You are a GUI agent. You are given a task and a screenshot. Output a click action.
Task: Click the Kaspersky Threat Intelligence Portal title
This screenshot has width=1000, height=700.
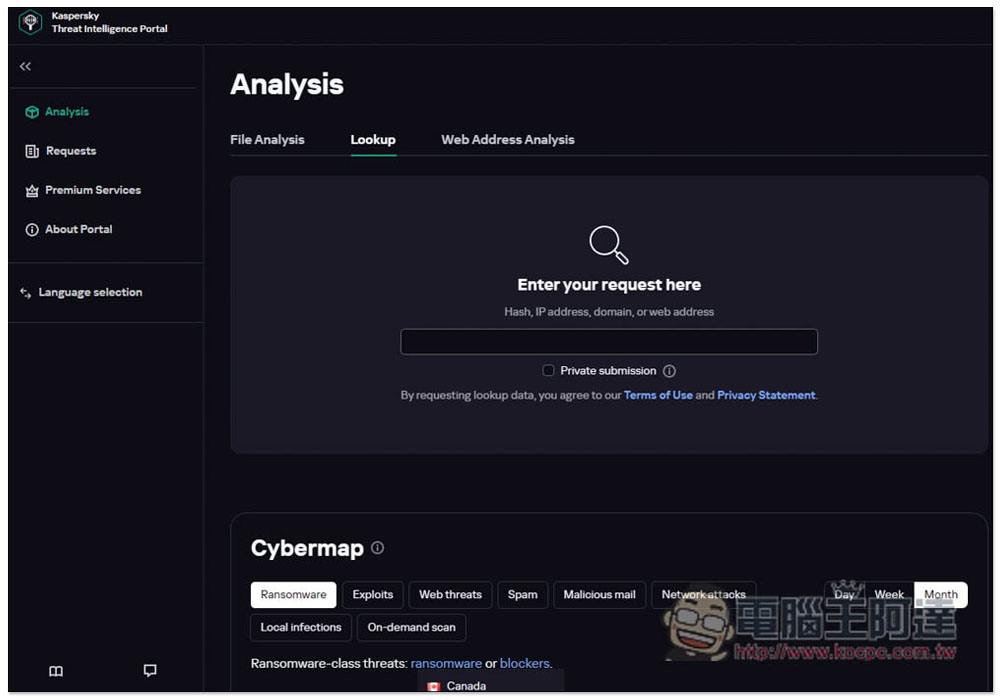click(x=109, y=22)
